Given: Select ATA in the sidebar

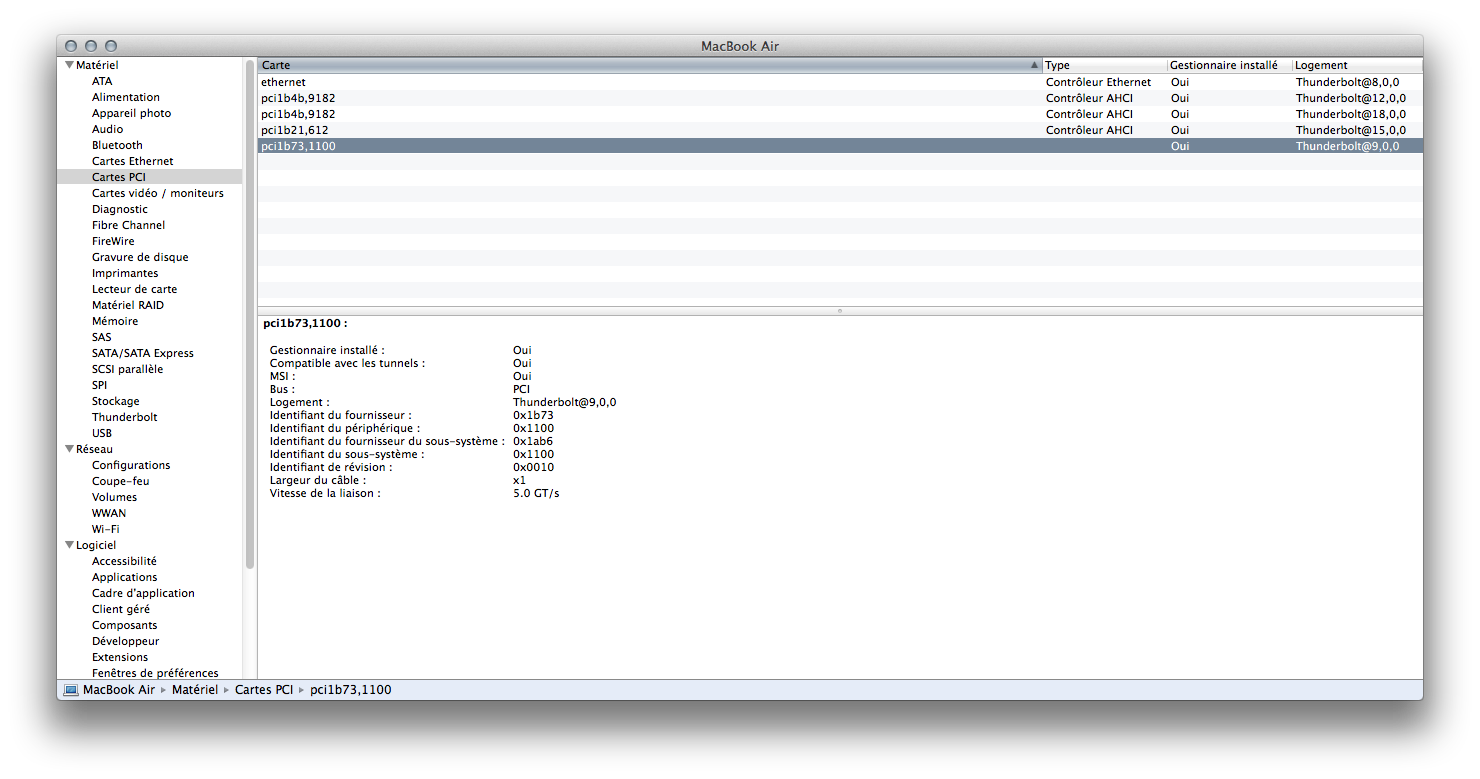Looking at the screenshot, I should 102,81.
